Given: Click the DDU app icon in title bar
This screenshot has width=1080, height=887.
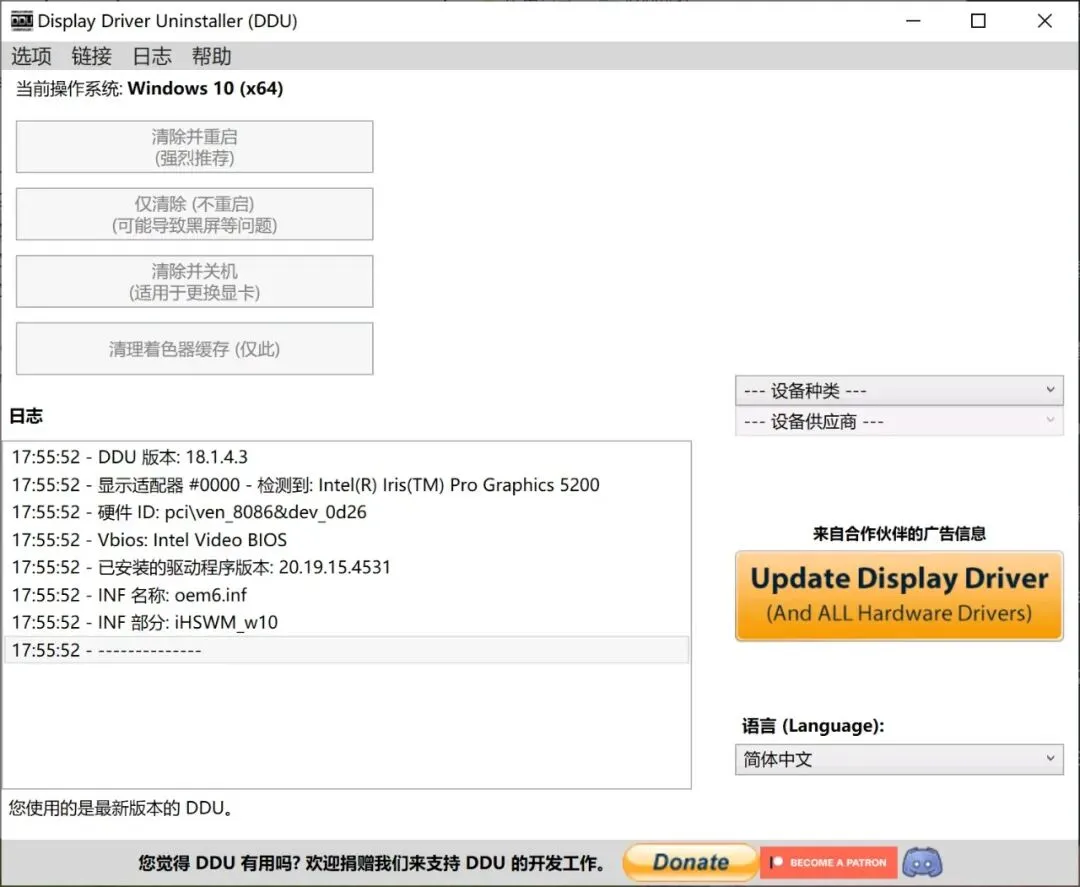Looking at the screenshot, I should click(x=21, y=21).
